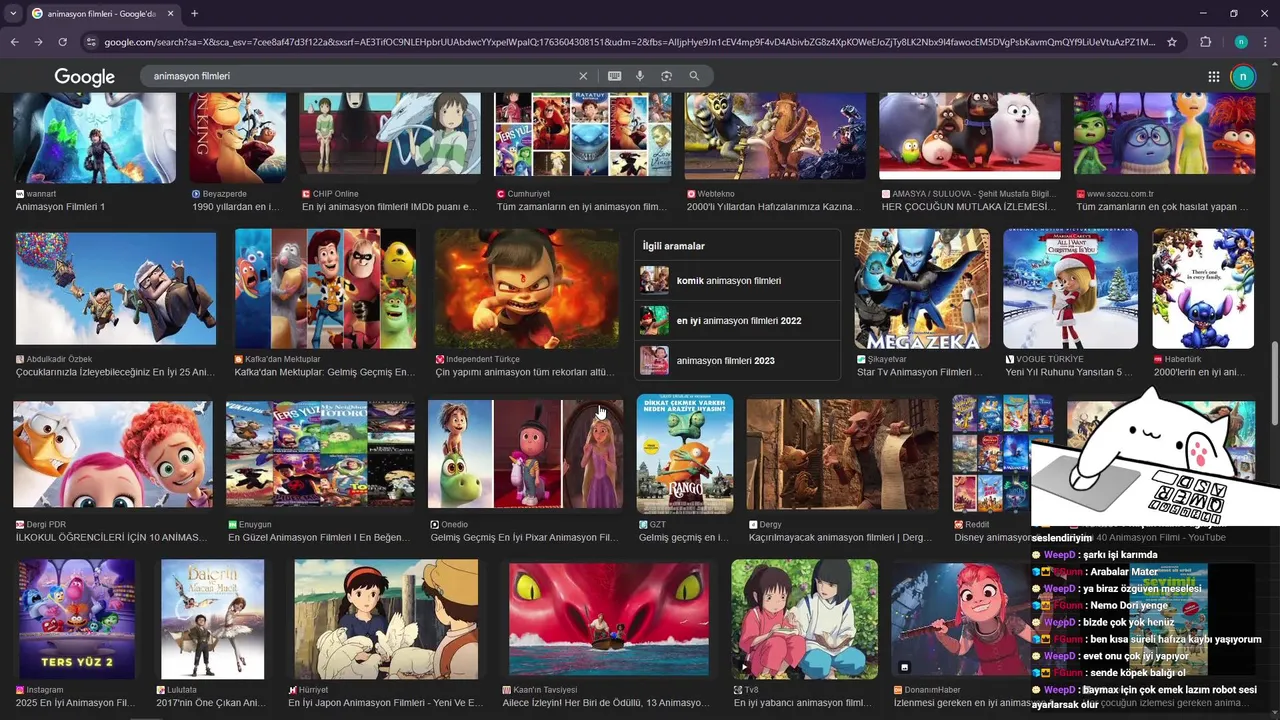Screen dimensions: 1280x720
Task: Open the baby and stork image
Action: click(x=113, y=454)
